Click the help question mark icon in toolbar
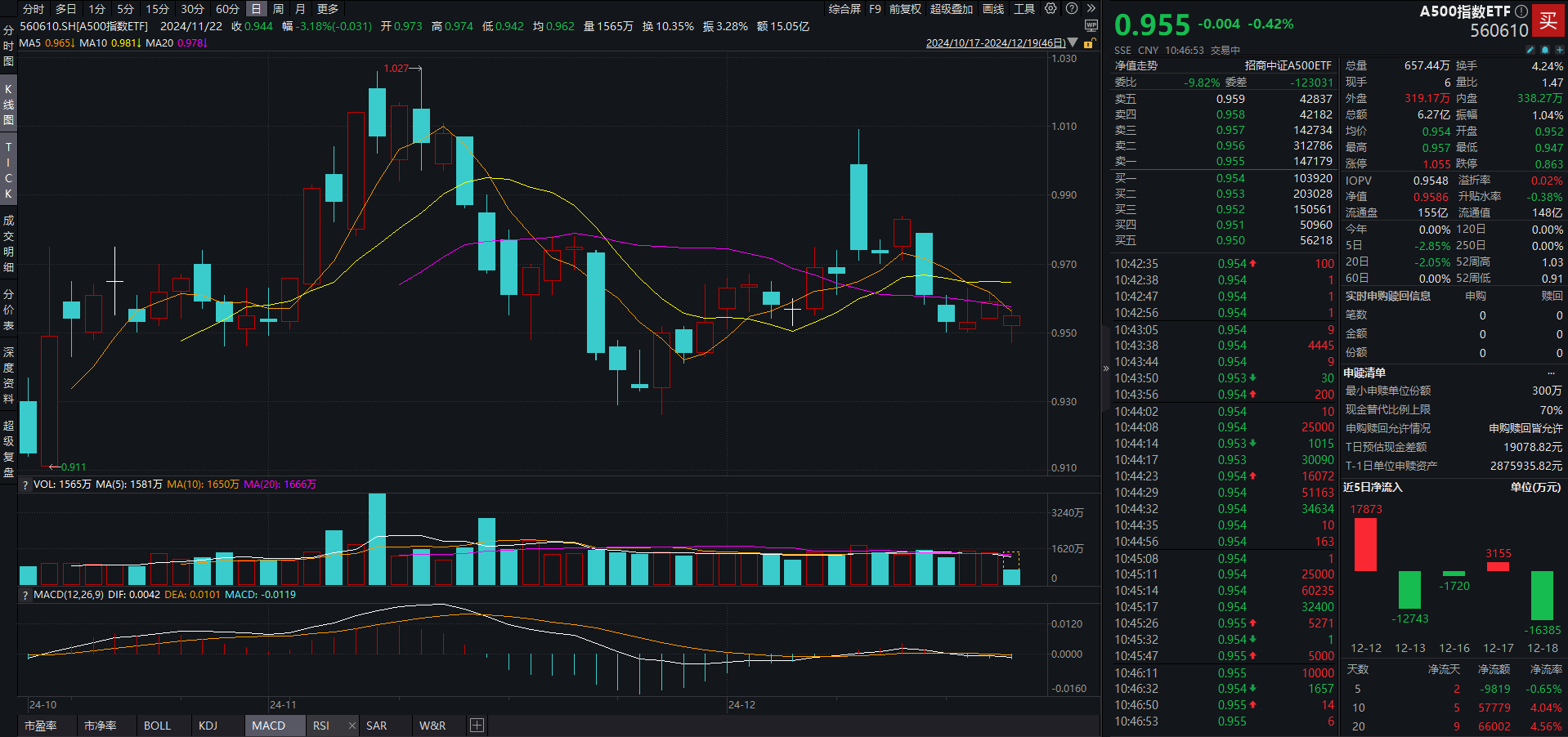This screenshot has width=1568, height=737. coord(1071,9)
